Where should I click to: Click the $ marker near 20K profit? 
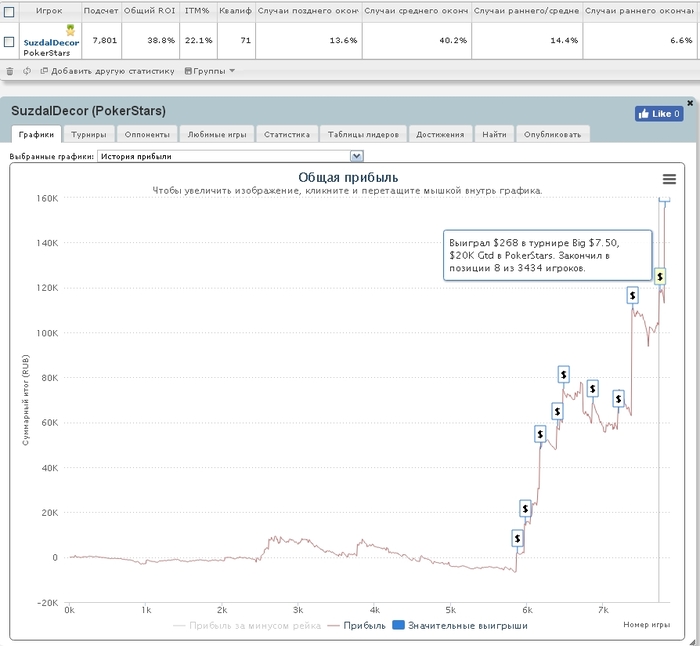(x=525, y=508)
